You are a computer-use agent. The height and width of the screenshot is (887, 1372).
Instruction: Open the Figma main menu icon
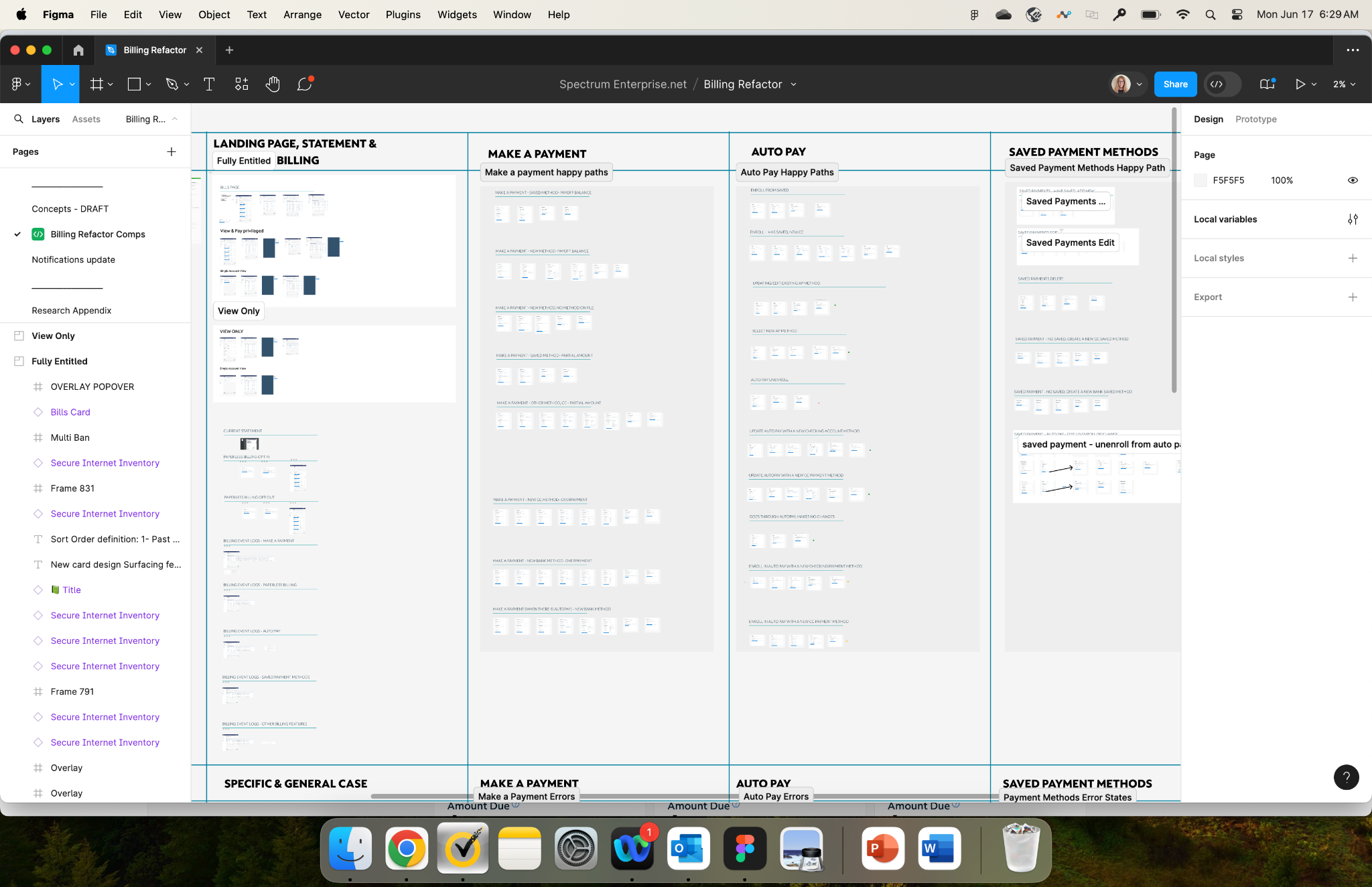coord(17,84)
